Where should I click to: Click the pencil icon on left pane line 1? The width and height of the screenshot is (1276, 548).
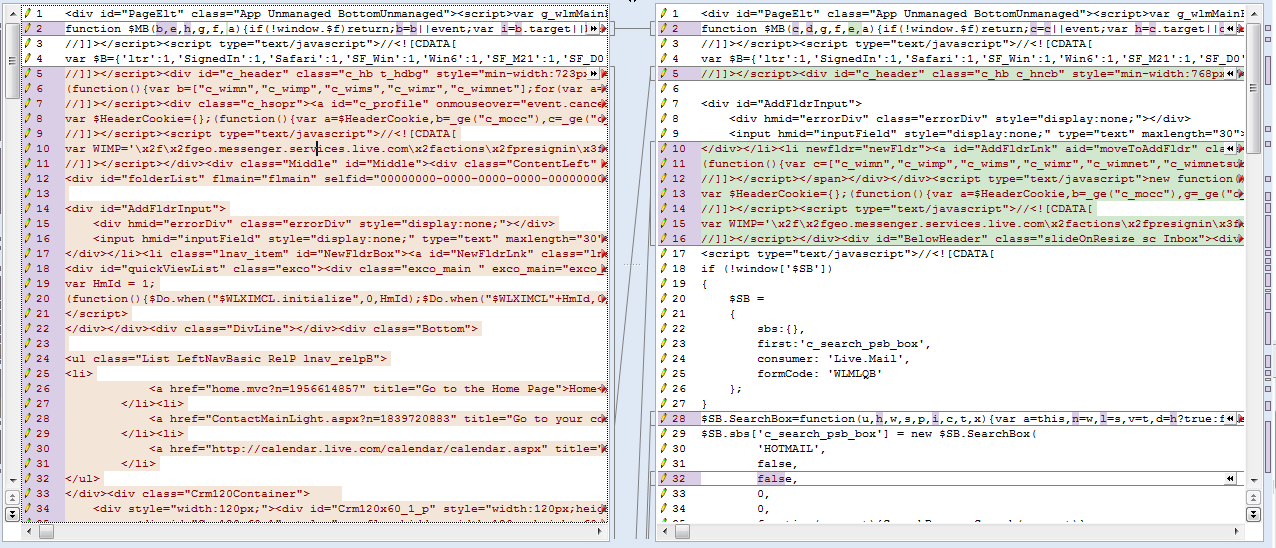27,15
